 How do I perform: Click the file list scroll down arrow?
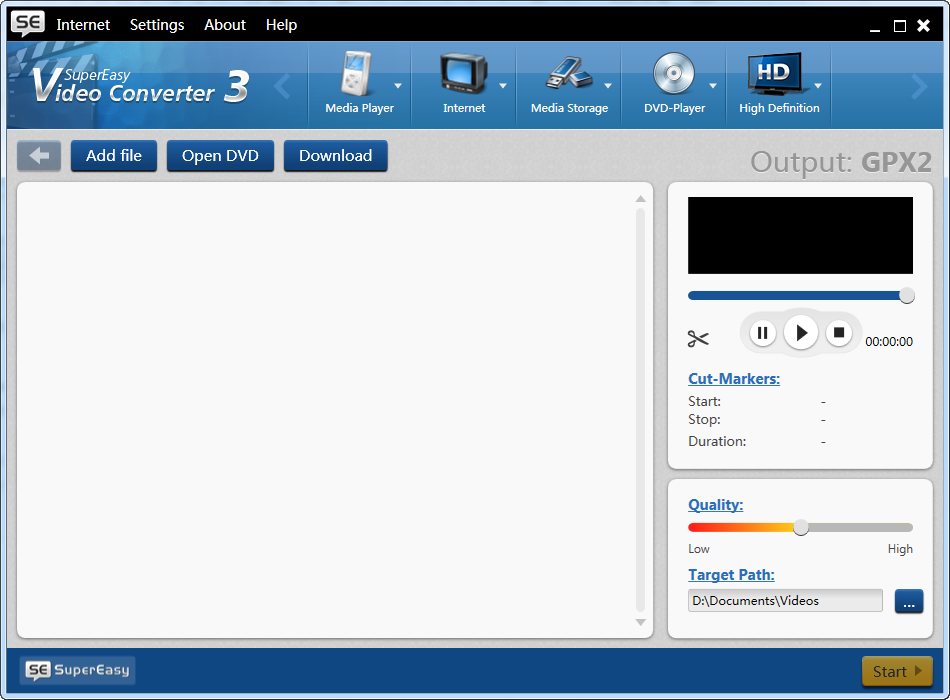(640, 622)
